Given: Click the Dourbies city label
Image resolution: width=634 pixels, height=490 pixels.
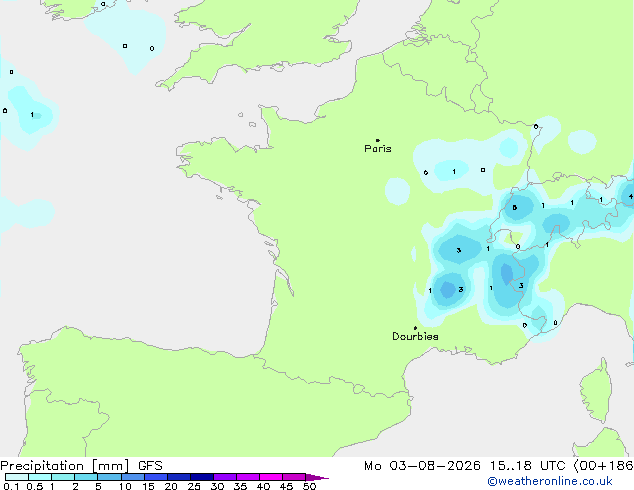Looking at the screenshot, I should (415, 336).
